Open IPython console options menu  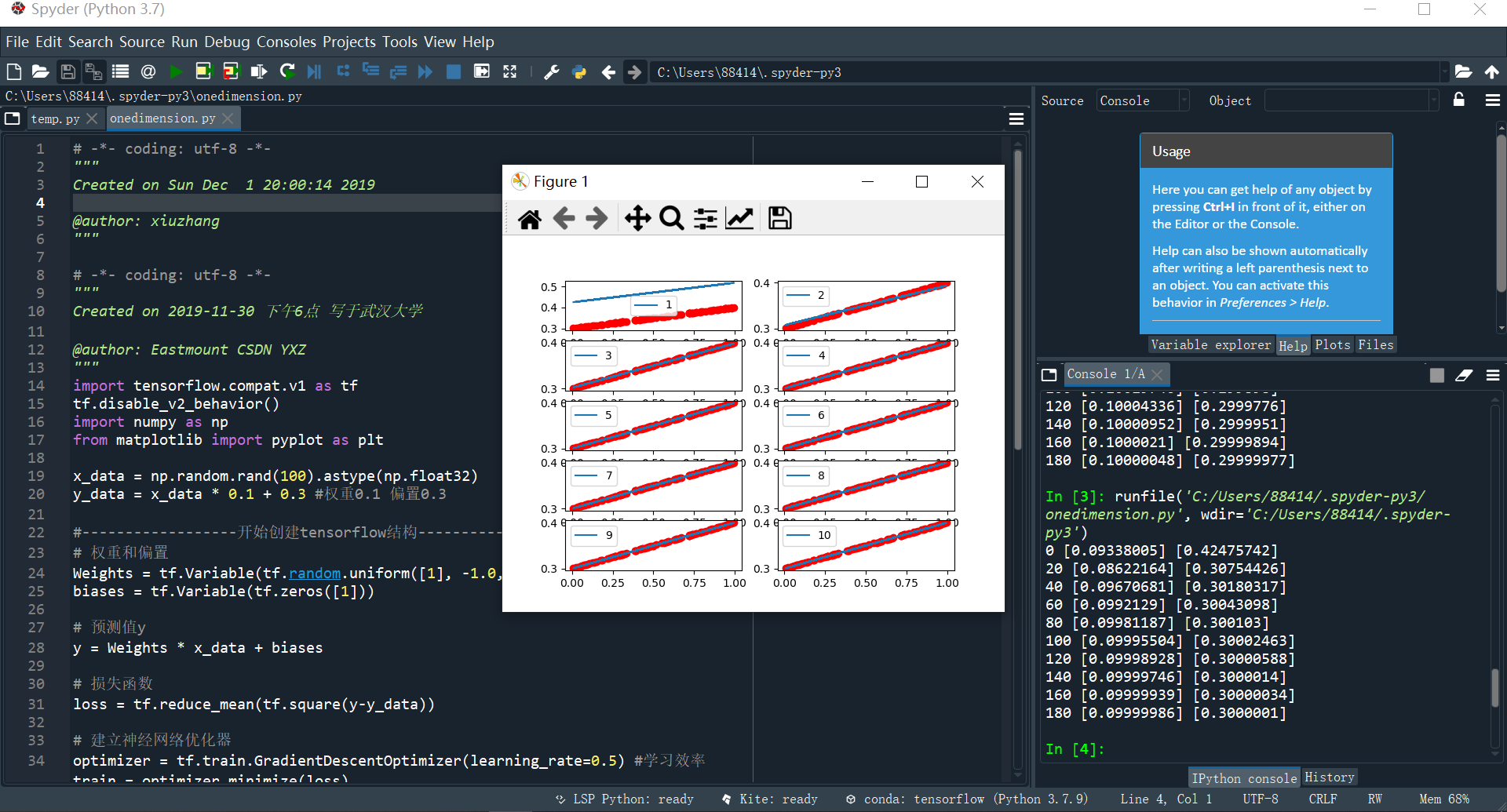1493,375
